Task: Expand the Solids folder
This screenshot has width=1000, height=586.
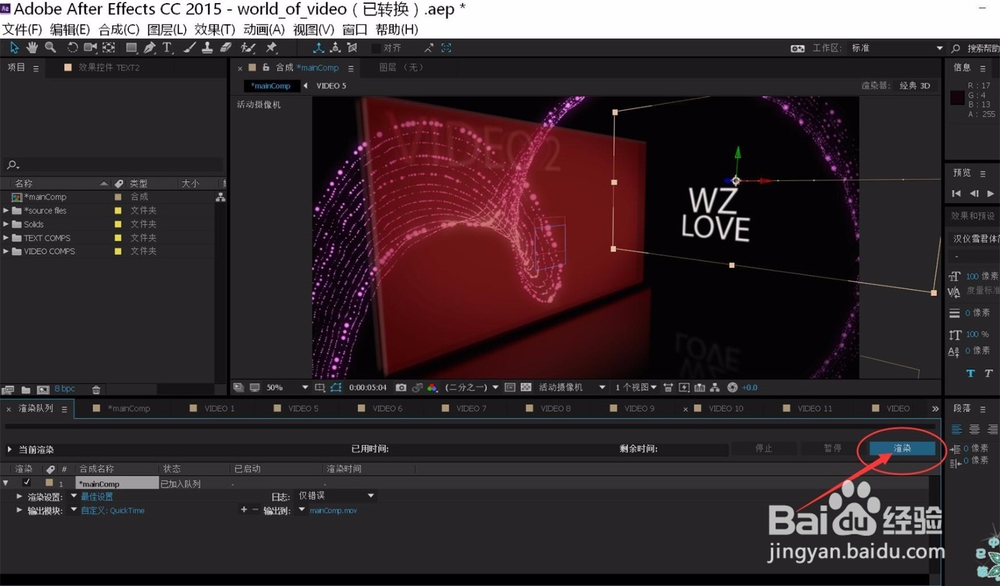Action: [x=6, y=224]
